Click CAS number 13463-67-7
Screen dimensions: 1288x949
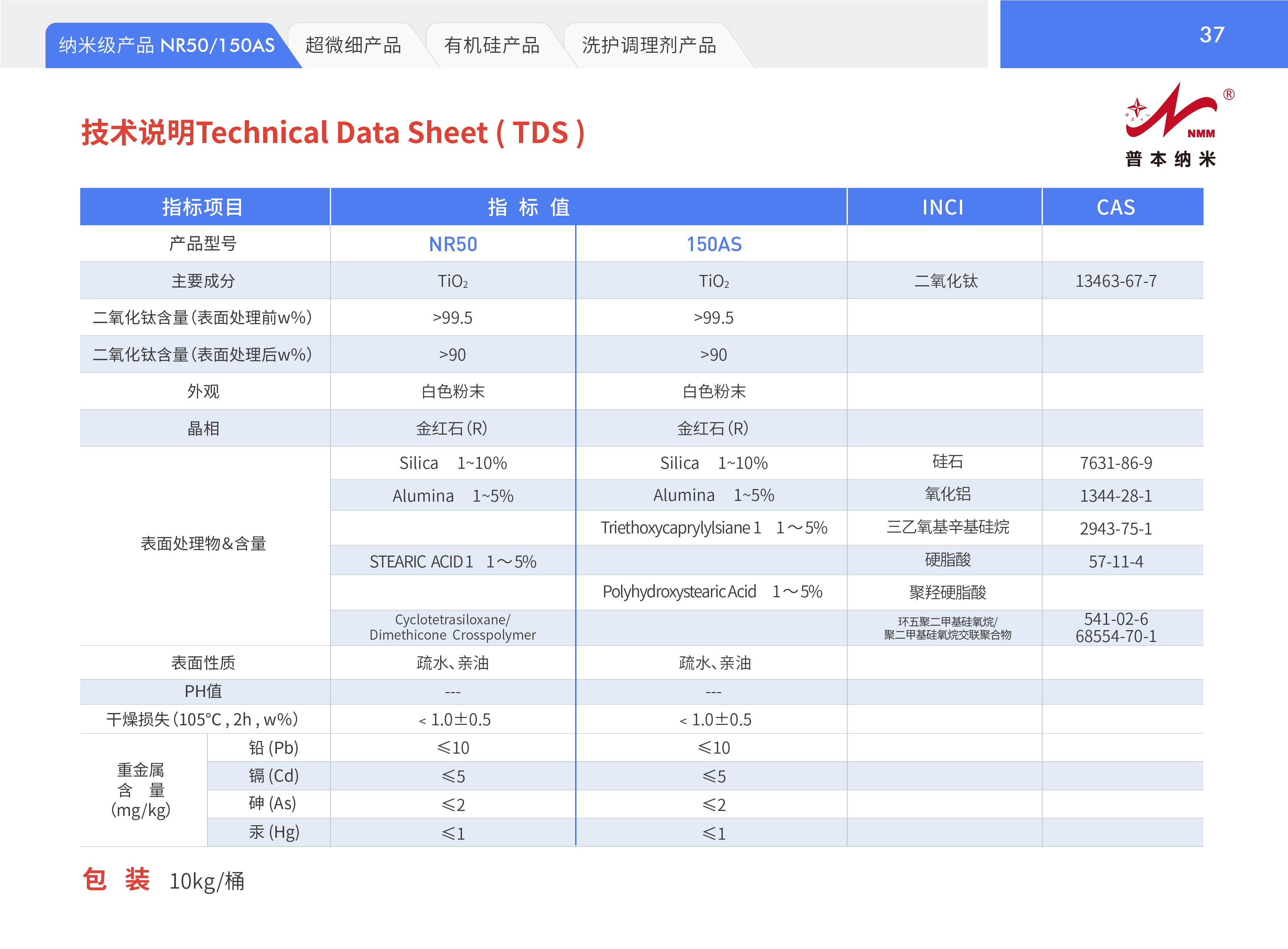coord(1116,281)
